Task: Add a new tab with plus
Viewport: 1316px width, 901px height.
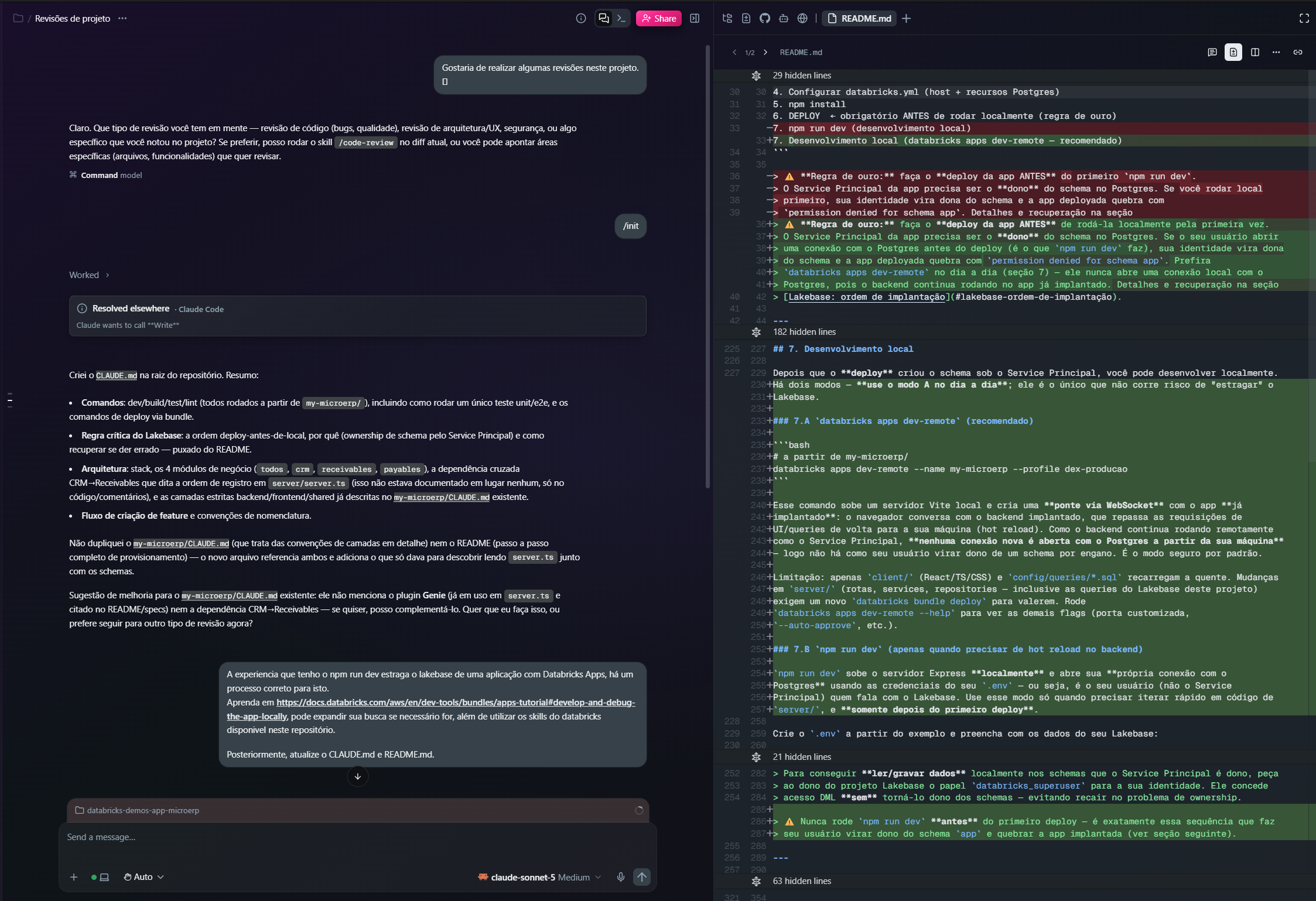Action: point(906,18)
